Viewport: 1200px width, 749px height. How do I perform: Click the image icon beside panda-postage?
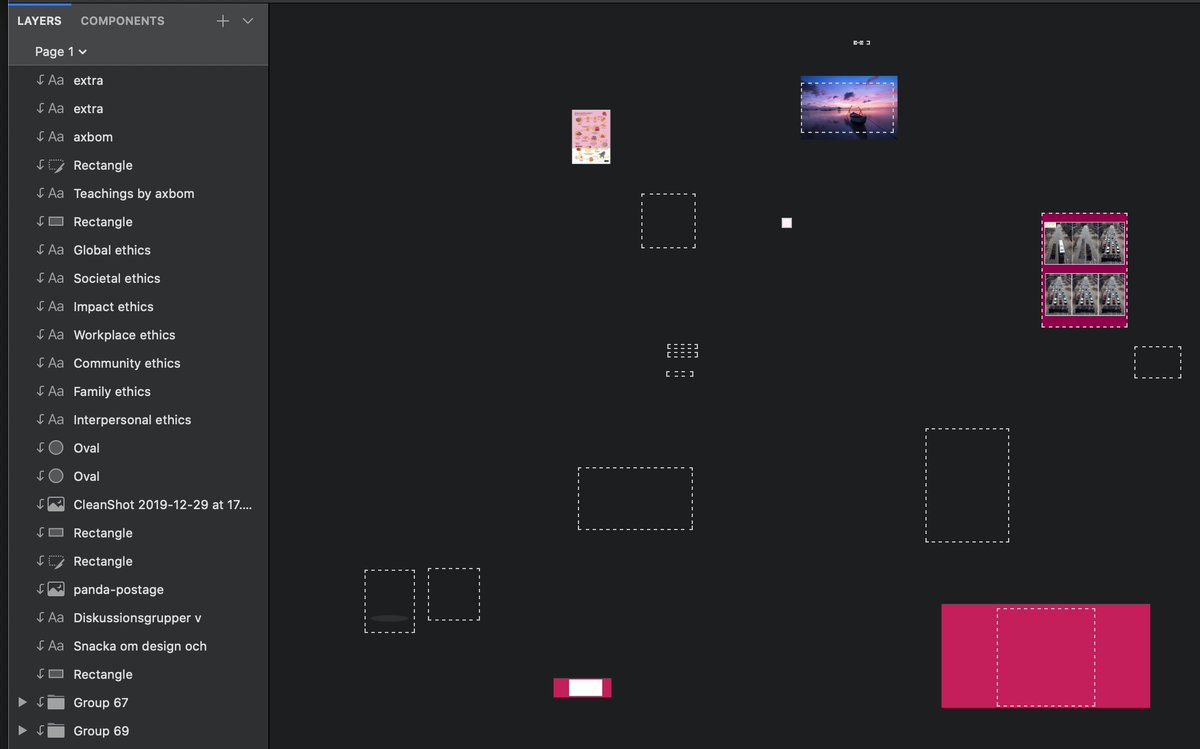pos(56,590)
